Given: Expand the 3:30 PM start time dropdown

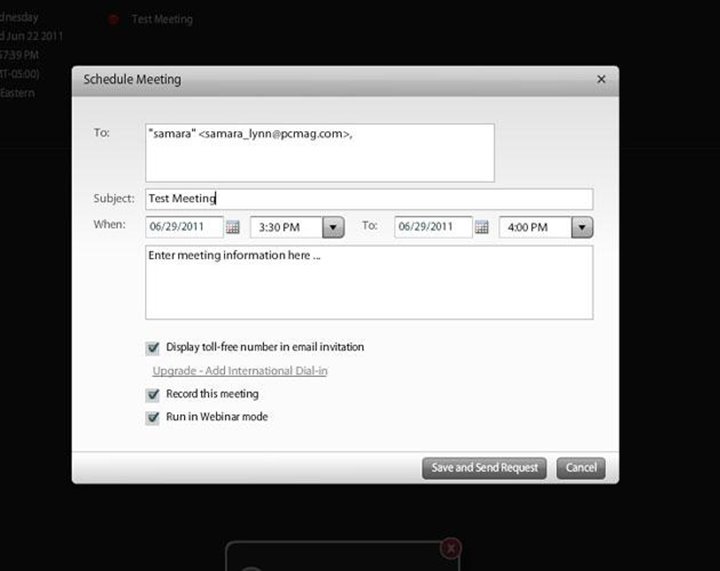Looking at the screenshot, I should tap(333, 227).
